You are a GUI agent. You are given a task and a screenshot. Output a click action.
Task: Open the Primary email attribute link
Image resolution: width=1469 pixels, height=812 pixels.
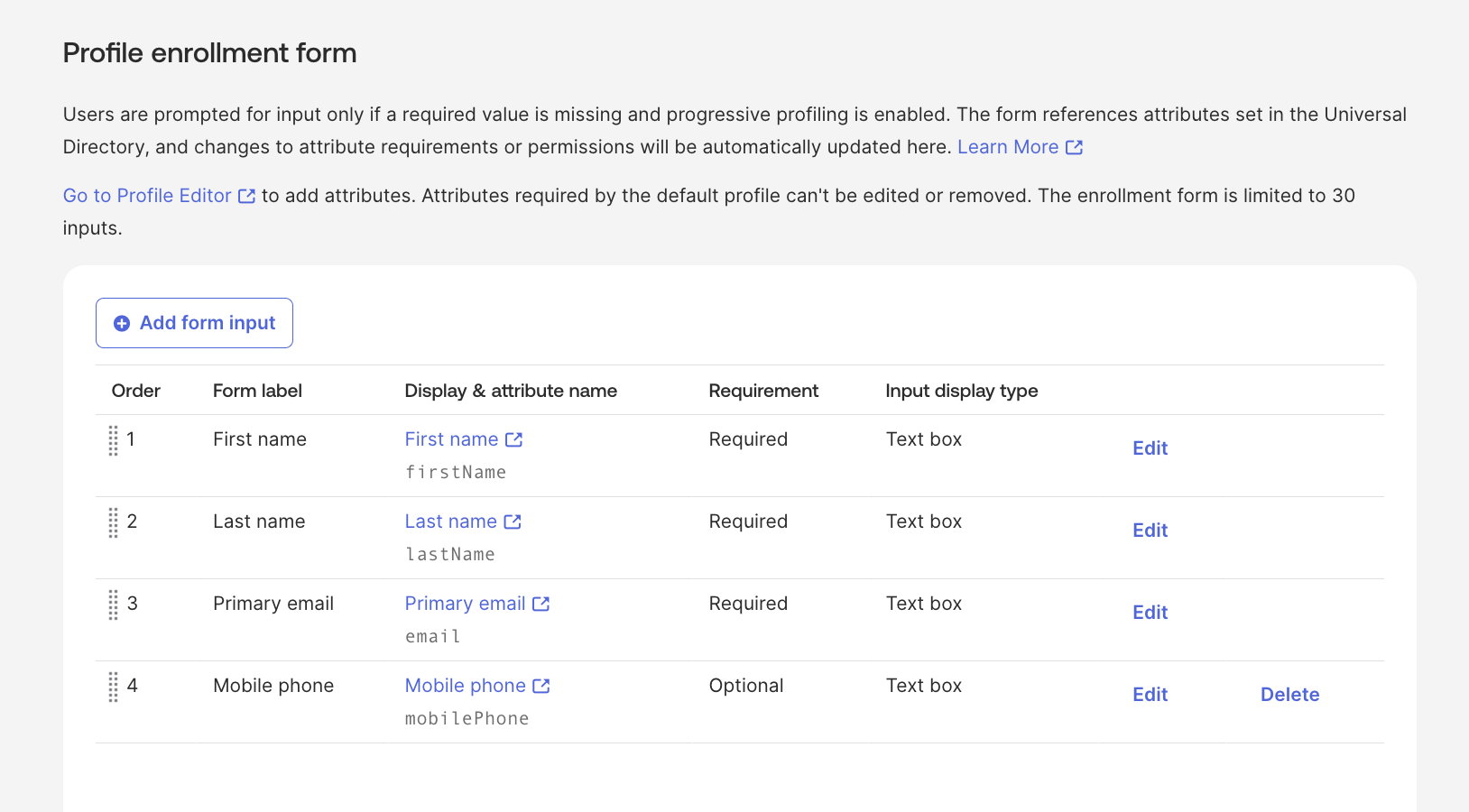click(x=465, y=604)
